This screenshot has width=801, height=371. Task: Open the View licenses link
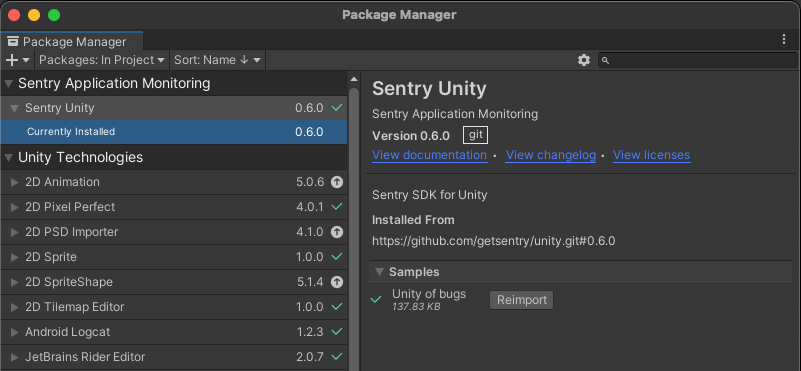point(651,155)
